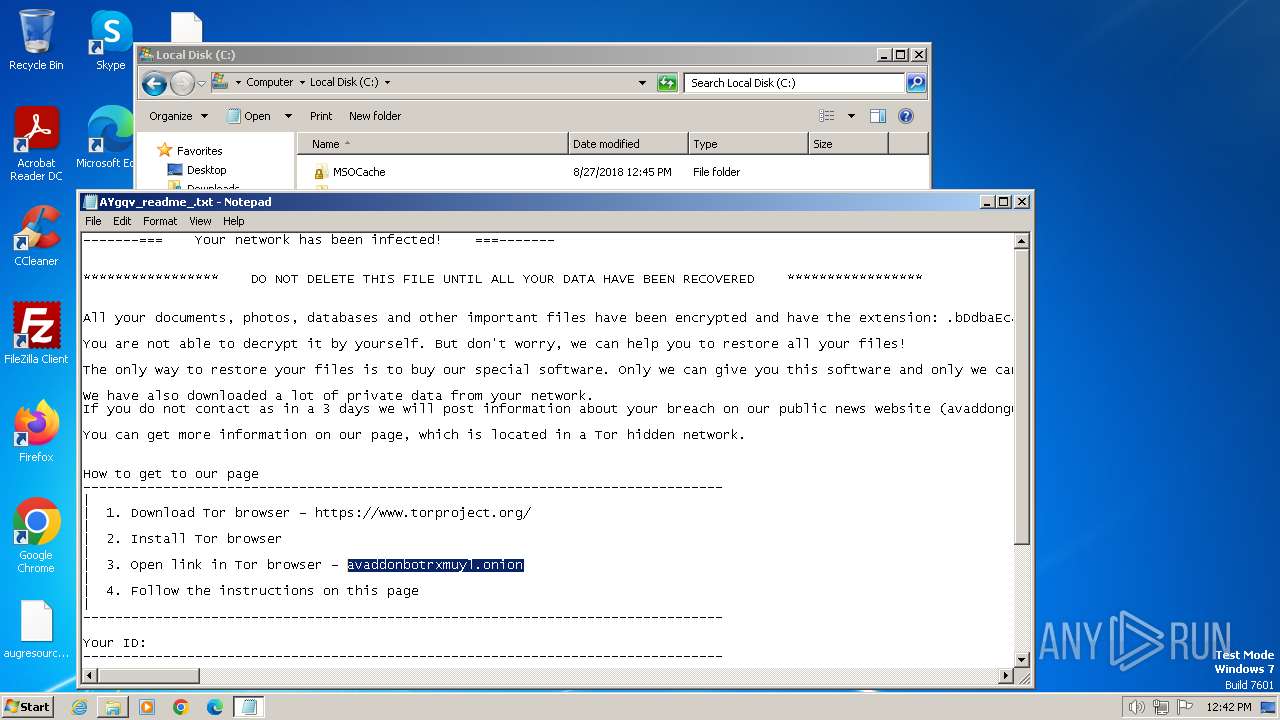Click the Start button
This screenshot has width=1280, height=720.
tap(28, 707)
